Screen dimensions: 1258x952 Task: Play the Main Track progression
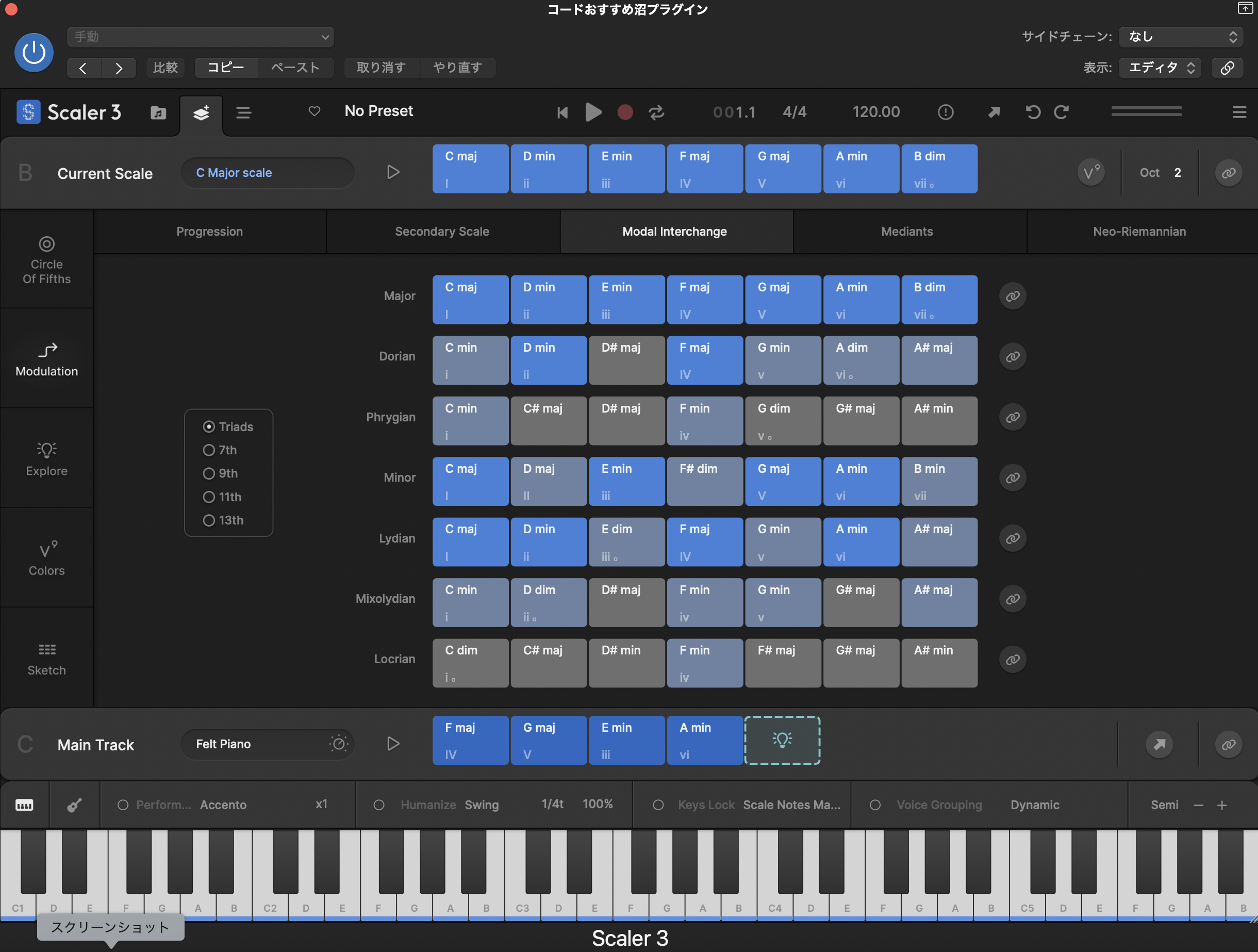pos(393,744)
